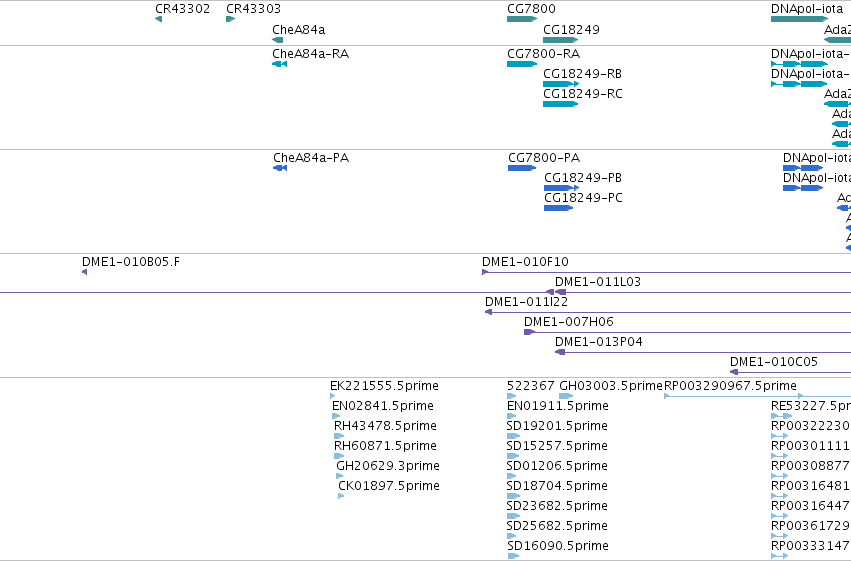Click the DNApol-iota gene label in the top track

(807, 9)
